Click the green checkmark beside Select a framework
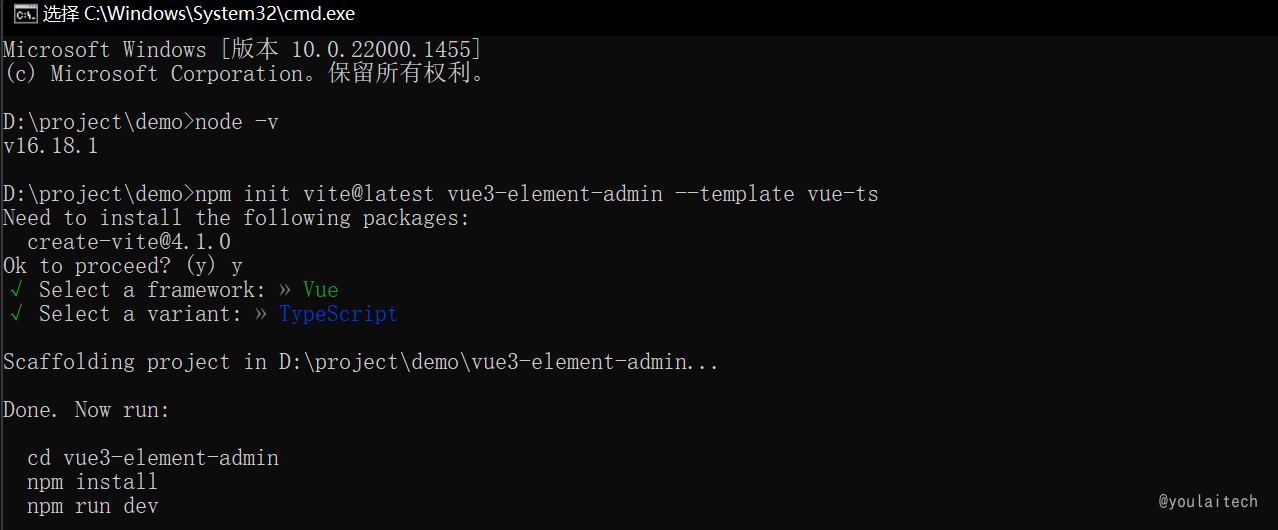Screen dimensions: 1278x530 click(15, 290)
